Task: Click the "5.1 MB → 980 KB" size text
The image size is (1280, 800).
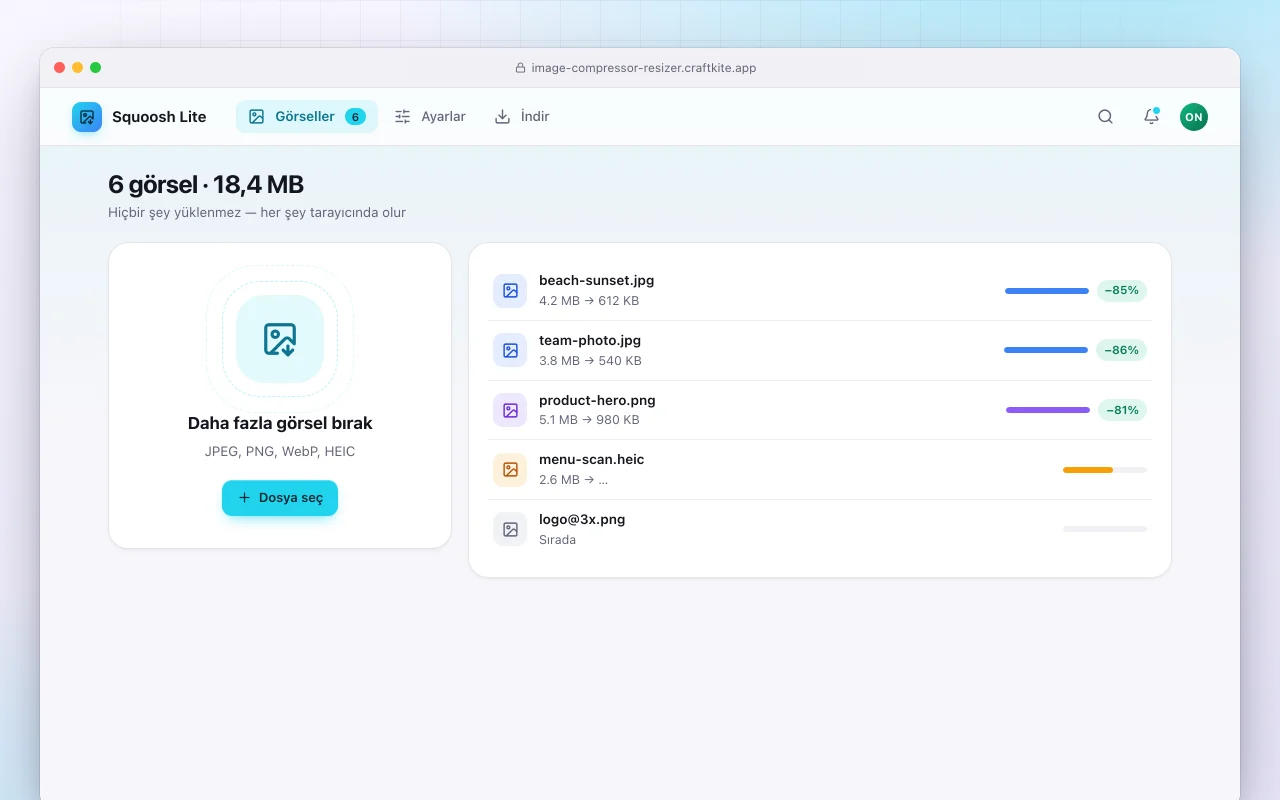Action: click(x=589, y=420)
